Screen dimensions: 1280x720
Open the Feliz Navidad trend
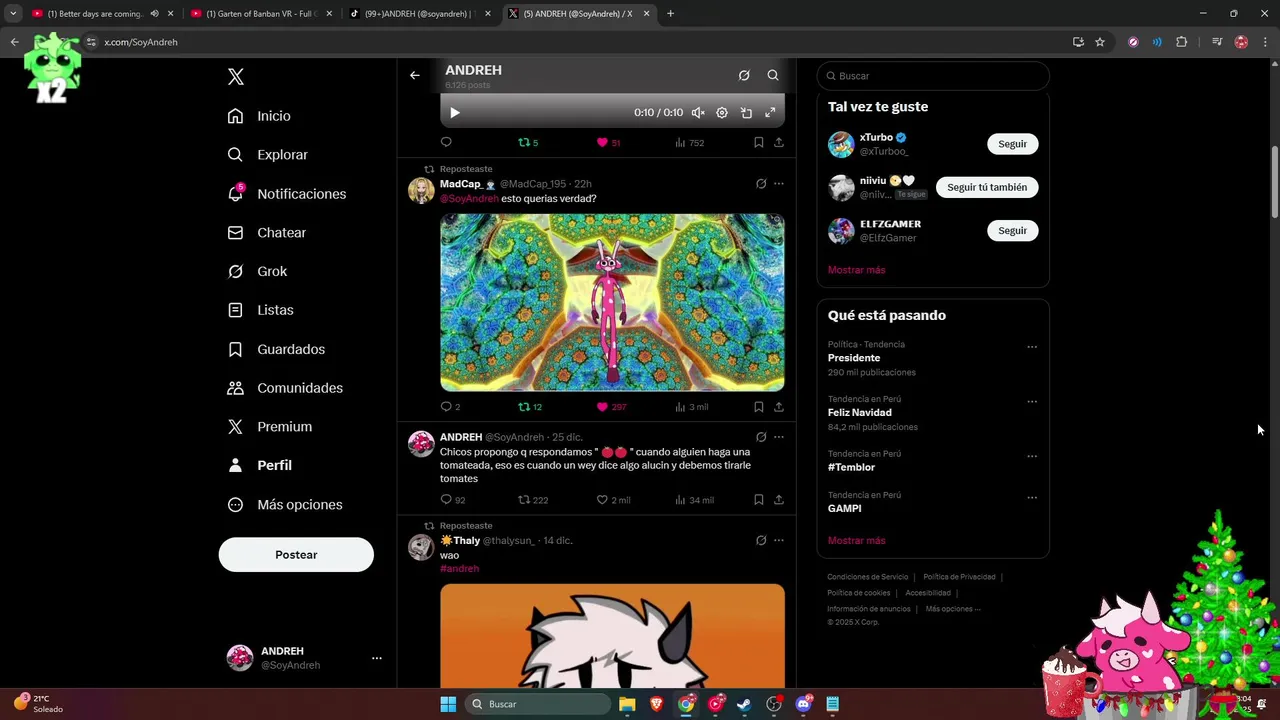pos(860,413)
